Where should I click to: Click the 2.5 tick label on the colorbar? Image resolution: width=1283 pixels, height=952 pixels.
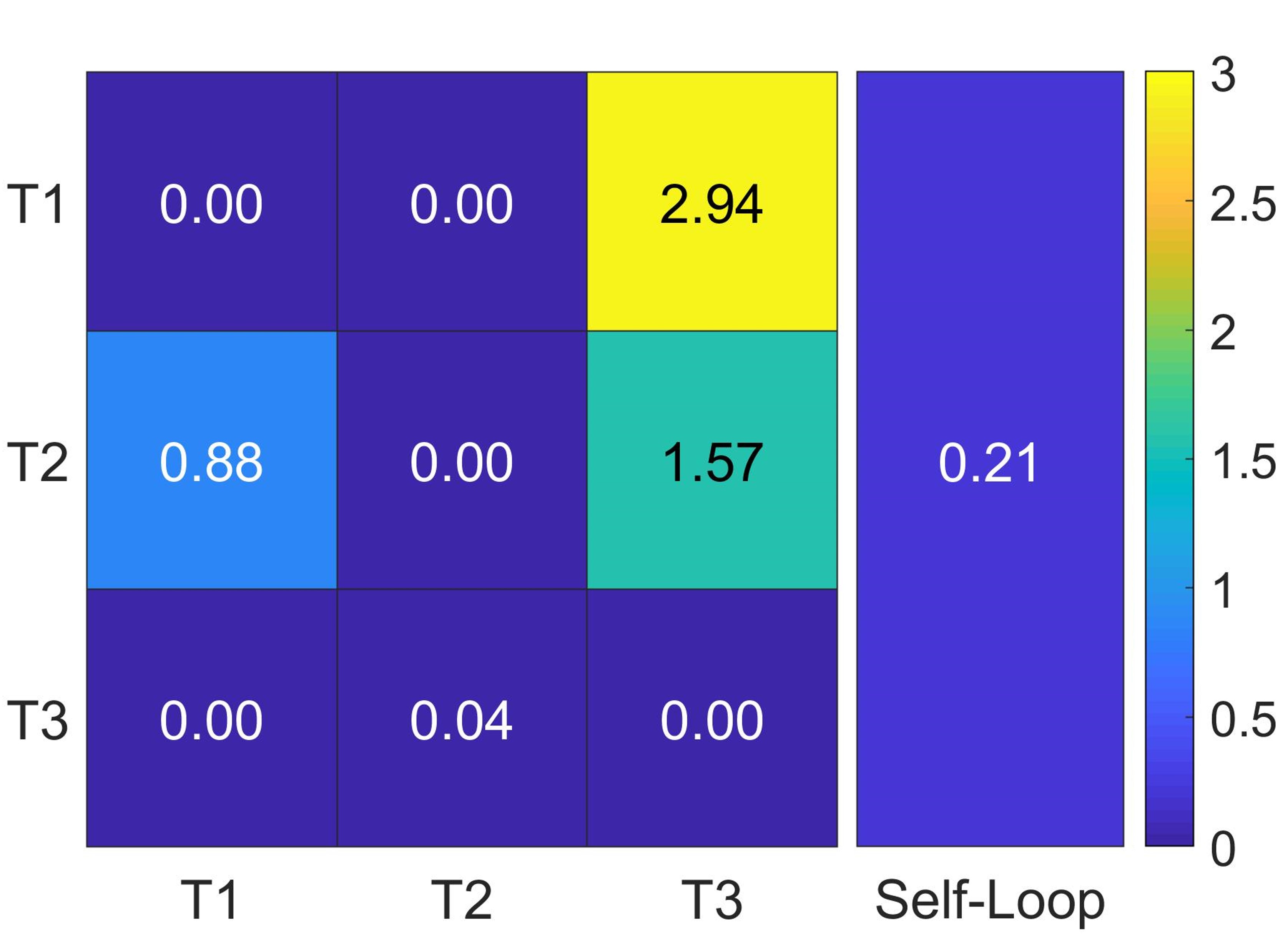point(1243,204)
